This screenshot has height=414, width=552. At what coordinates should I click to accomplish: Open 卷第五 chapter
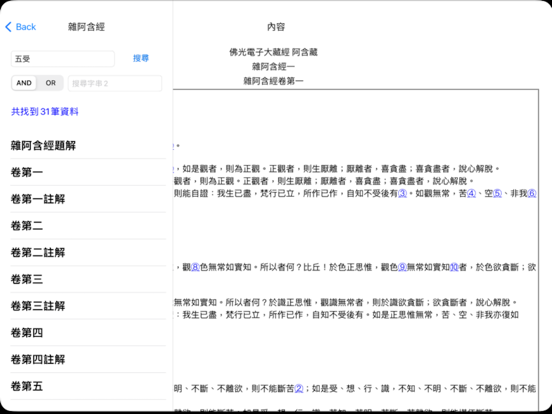[88, 386]
